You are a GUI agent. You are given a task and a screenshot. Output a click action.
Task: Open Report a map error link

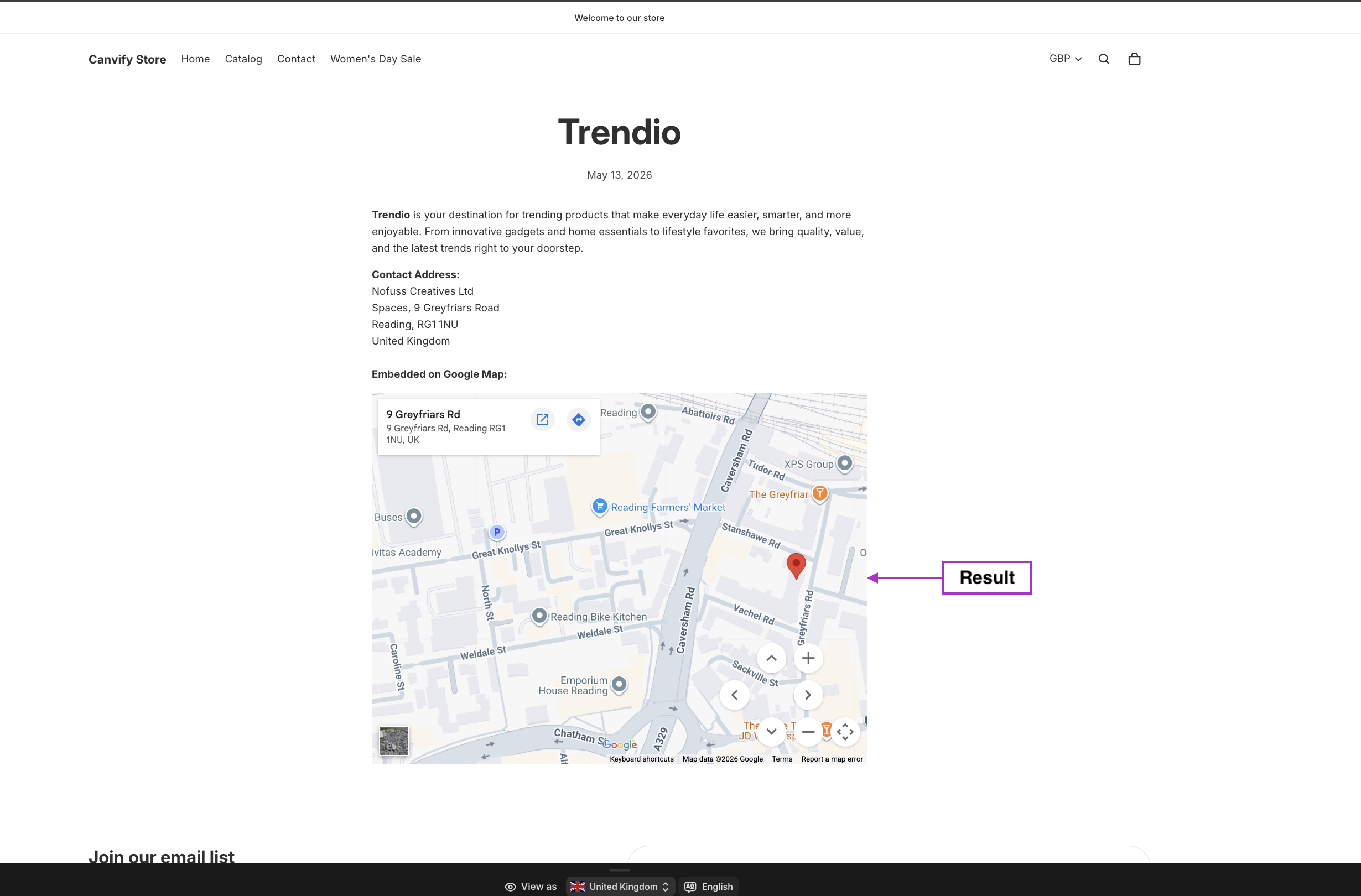[x=832, y=759]
